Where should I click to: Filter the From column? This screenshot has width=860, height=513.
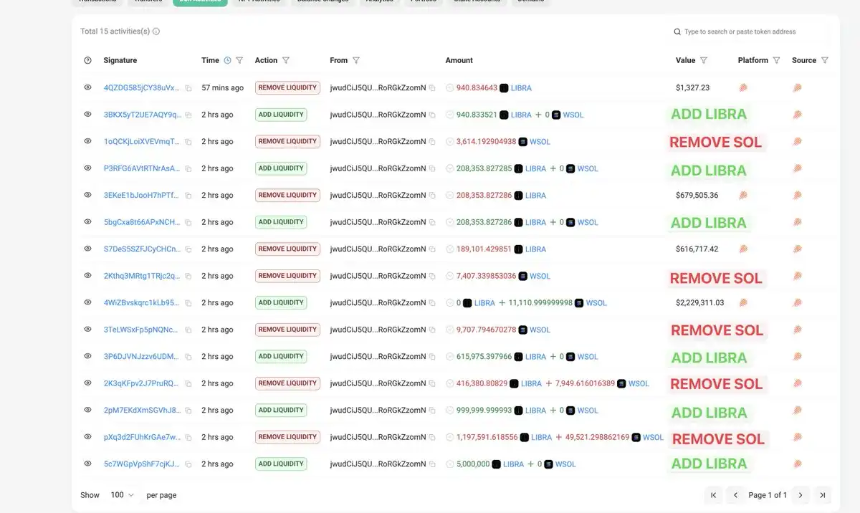356,60
